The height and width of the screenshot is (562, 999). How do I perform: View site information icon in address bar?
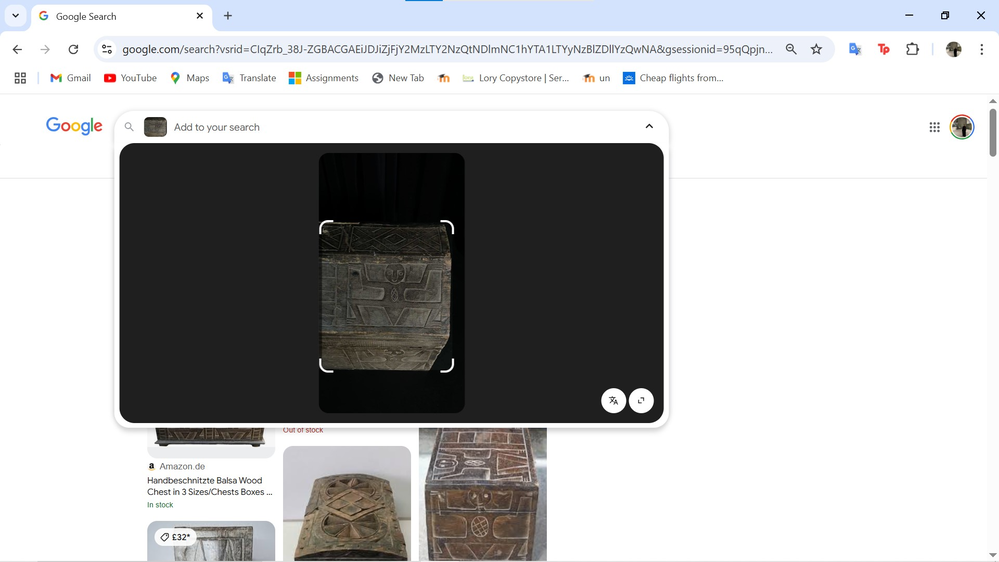click(x=107, y=49)
